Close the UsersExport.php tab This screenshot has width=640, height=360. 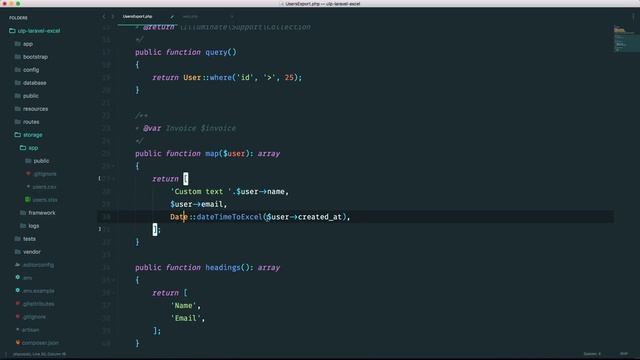[x=172, y=17]
